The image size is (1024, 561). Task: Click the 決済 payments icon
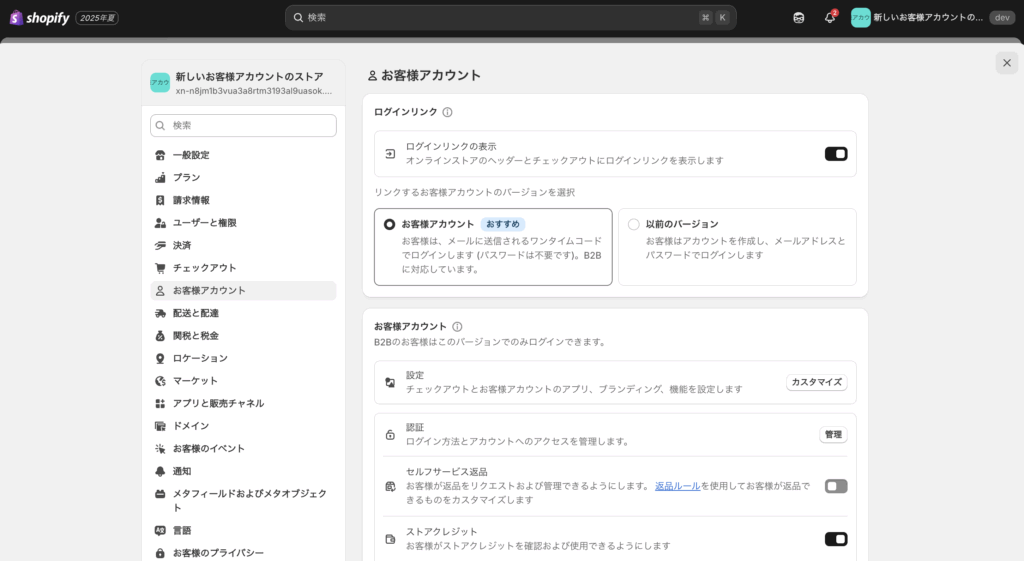(160, 246)
